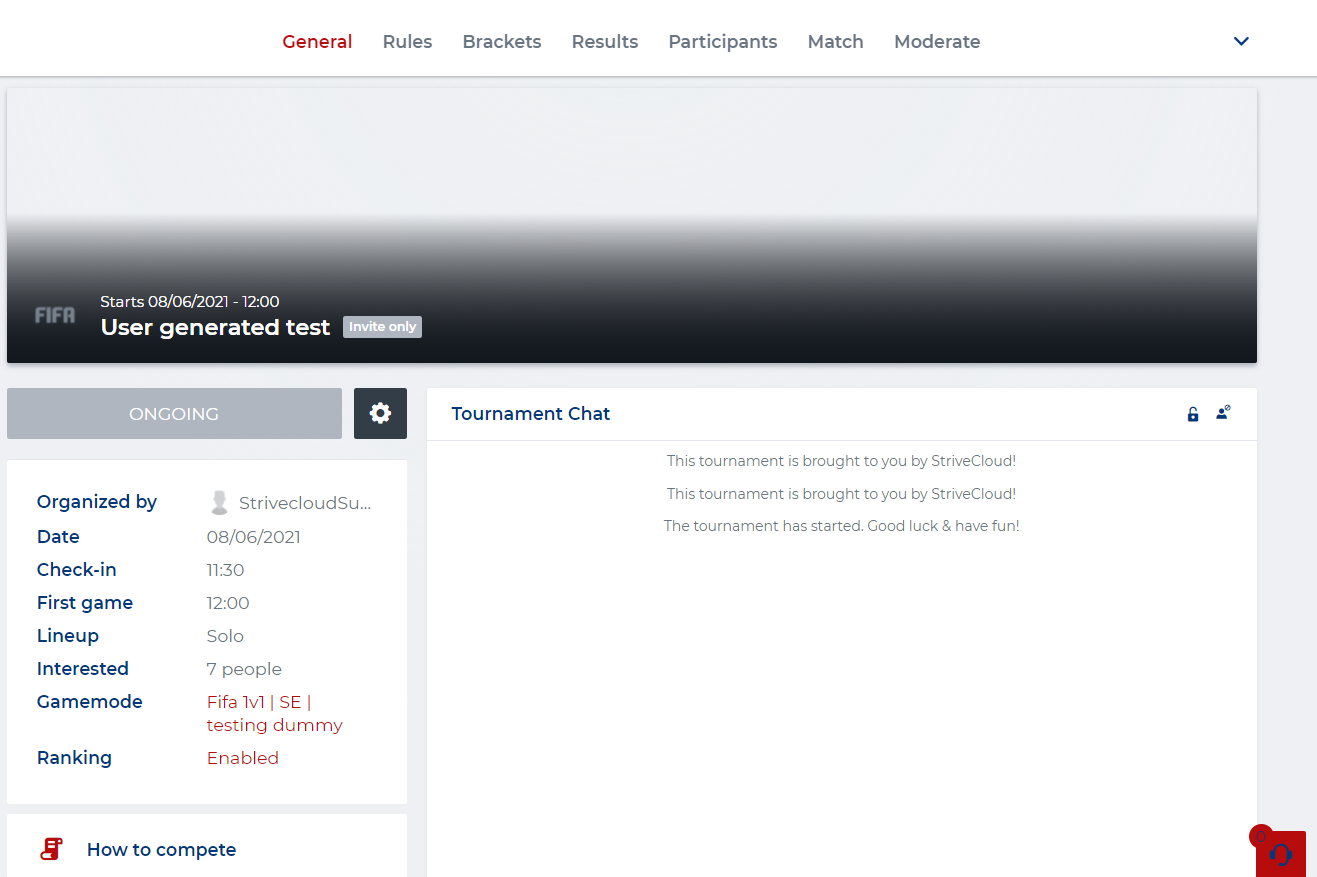The width and height of the screenshot is (1317, 877).
Task: Click the StrivecloudSu... organizer name
Action: click(x=304, y=503)
